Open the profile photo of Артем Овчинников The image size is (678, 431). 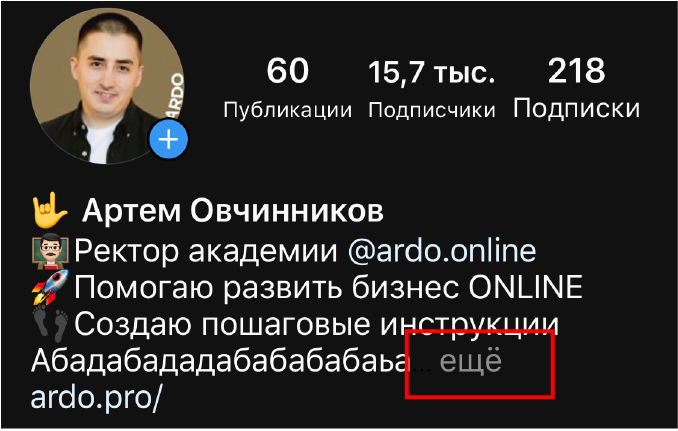tap(107, 86)
